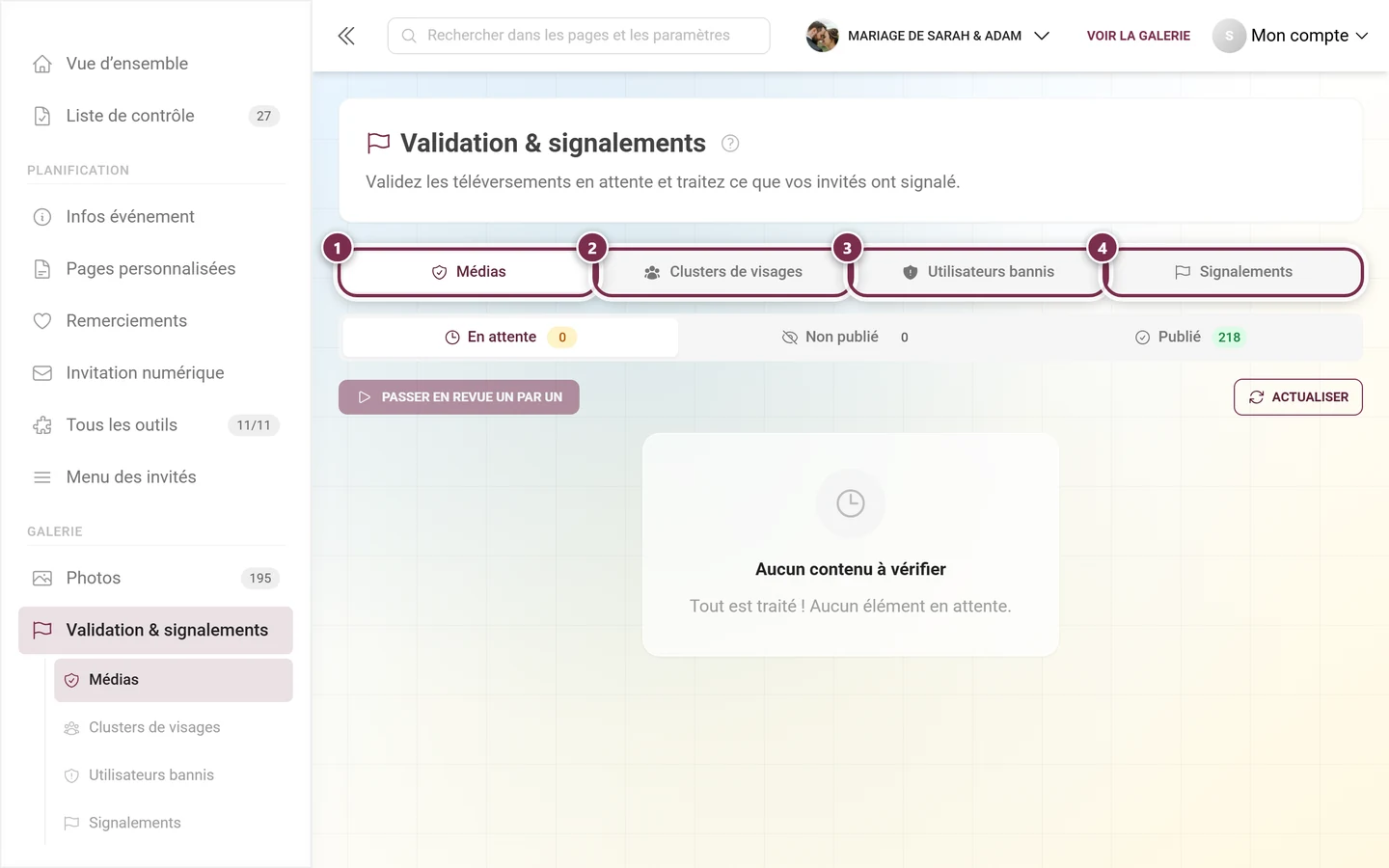Viewport: 1389px width, 868px height.
Task: Open Liste de contrôle in the sidebar
Action: coord(155,116)
